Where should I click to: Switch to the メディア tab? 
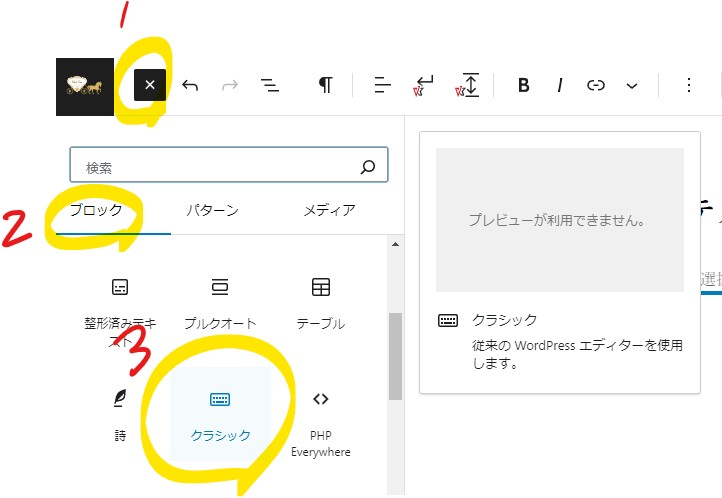tap(329, 210)
